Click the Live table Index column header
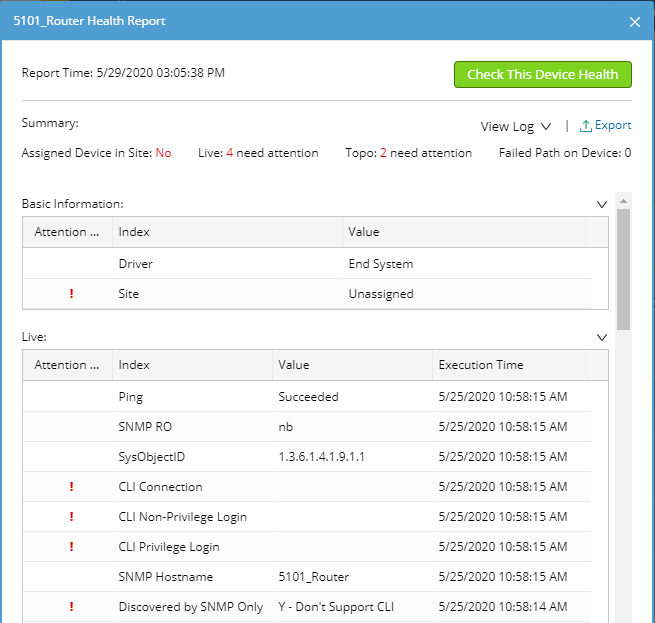655x623 pixels. [193, 365]
